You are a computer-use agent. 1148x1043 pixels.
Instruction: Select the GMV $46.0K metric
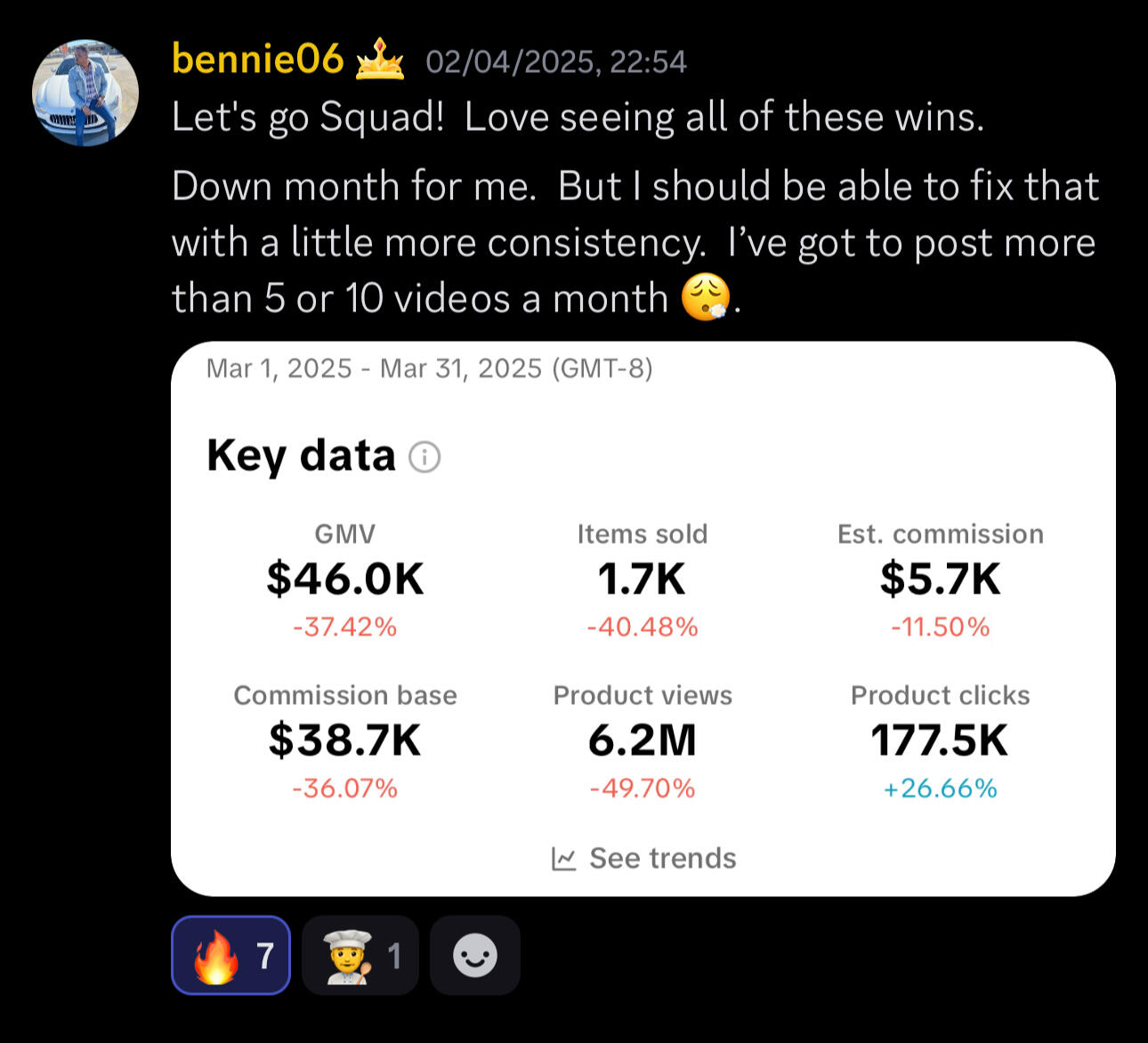point(345,578)
